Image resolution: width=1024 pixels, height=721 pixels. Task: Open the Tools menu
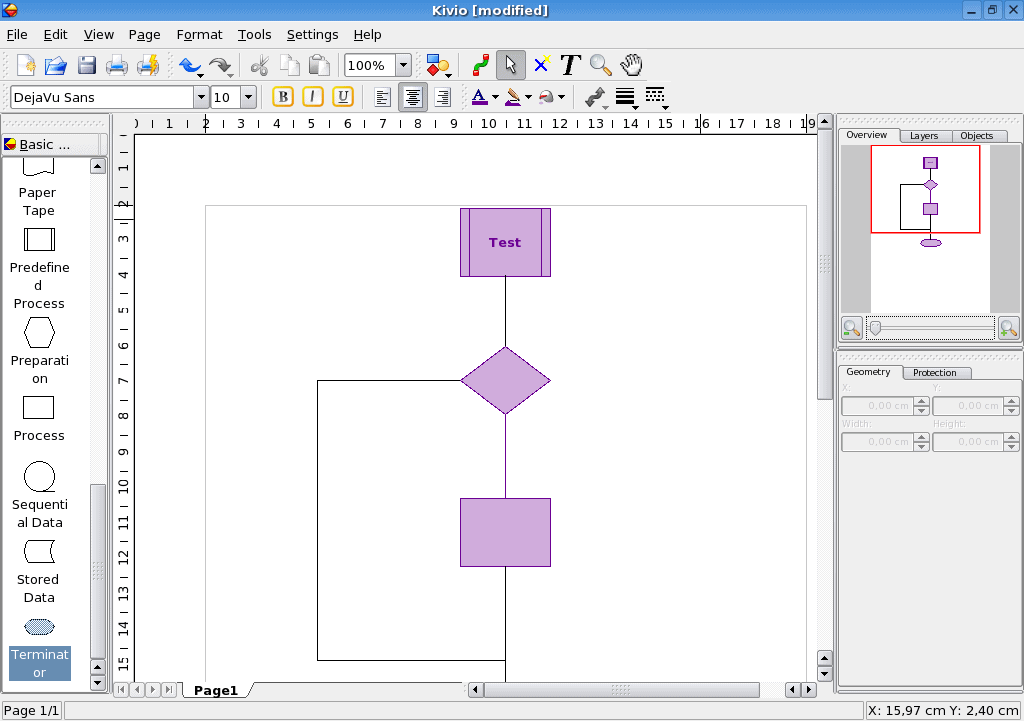(x=254, y=35)
